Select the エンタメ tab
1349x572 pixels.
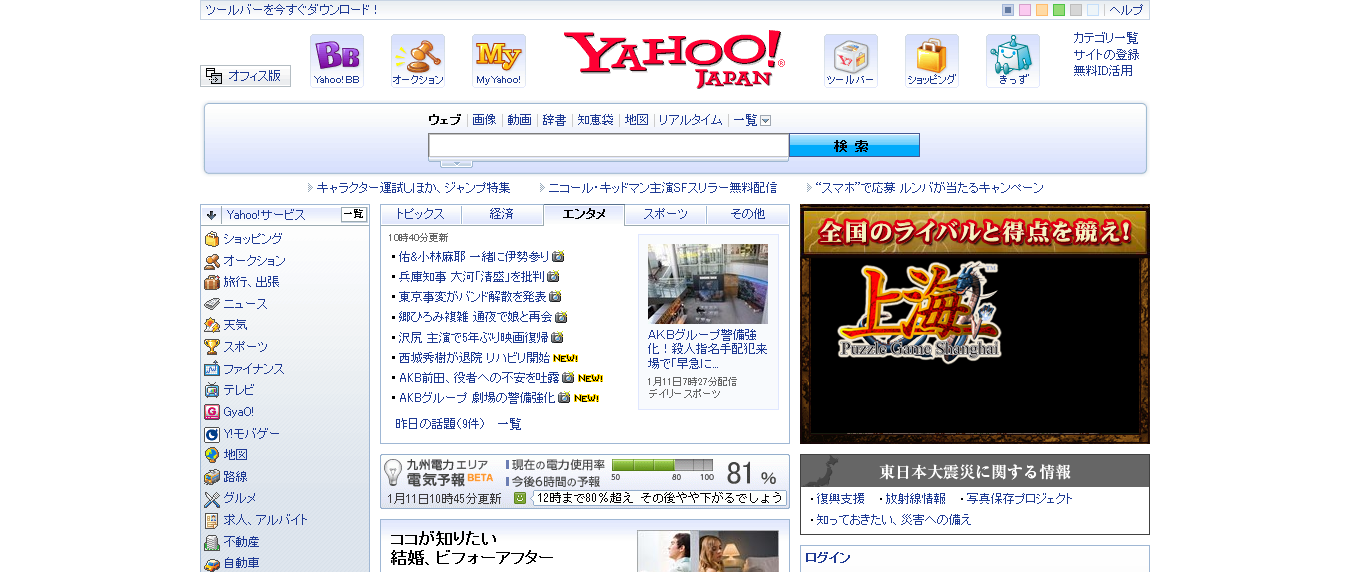tap(584, 214)
